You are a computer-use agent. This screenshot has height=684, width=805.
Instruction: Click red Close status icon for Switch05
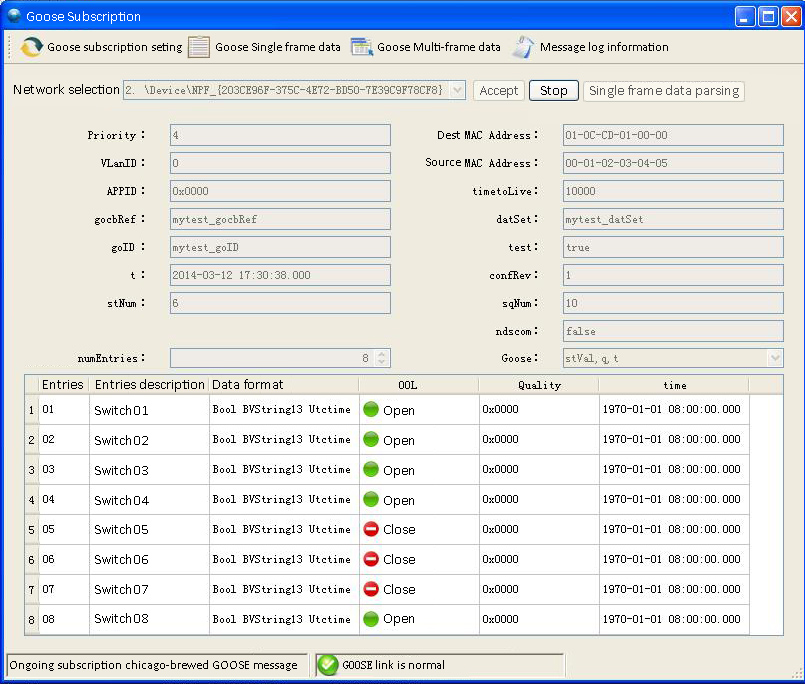(x=371, y=530)
